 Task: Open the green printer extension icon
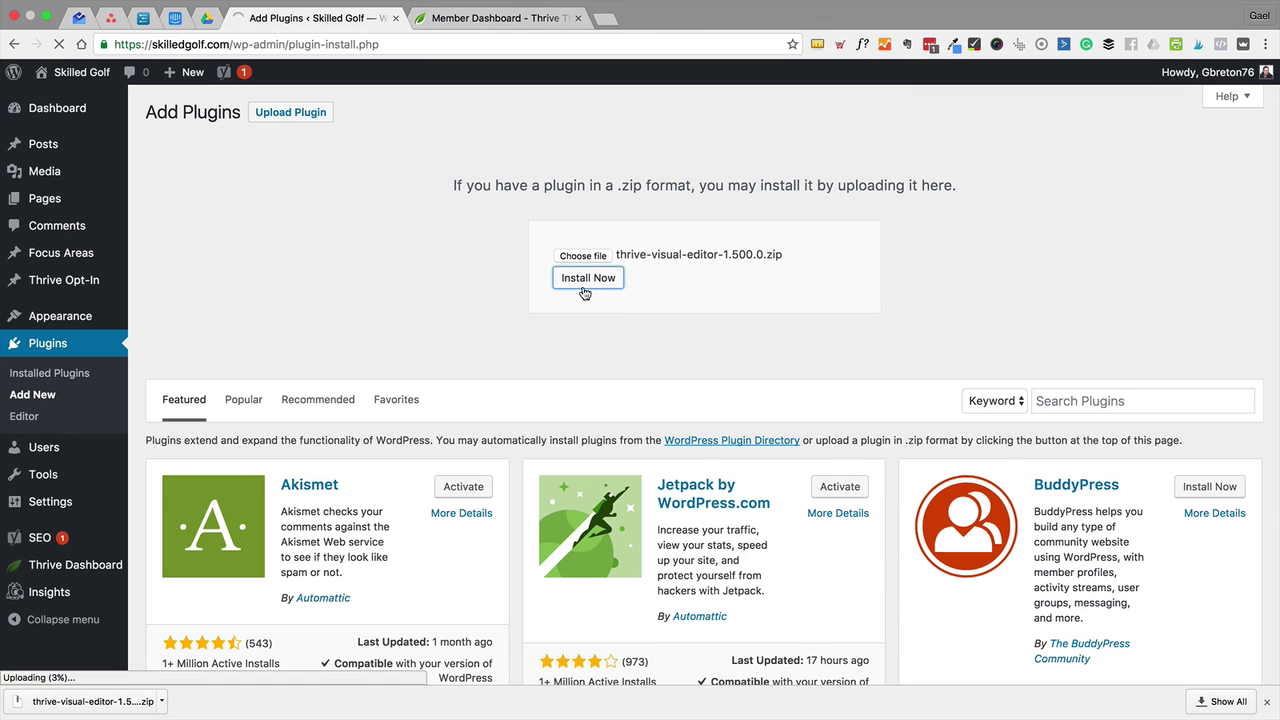(1176, 44)
